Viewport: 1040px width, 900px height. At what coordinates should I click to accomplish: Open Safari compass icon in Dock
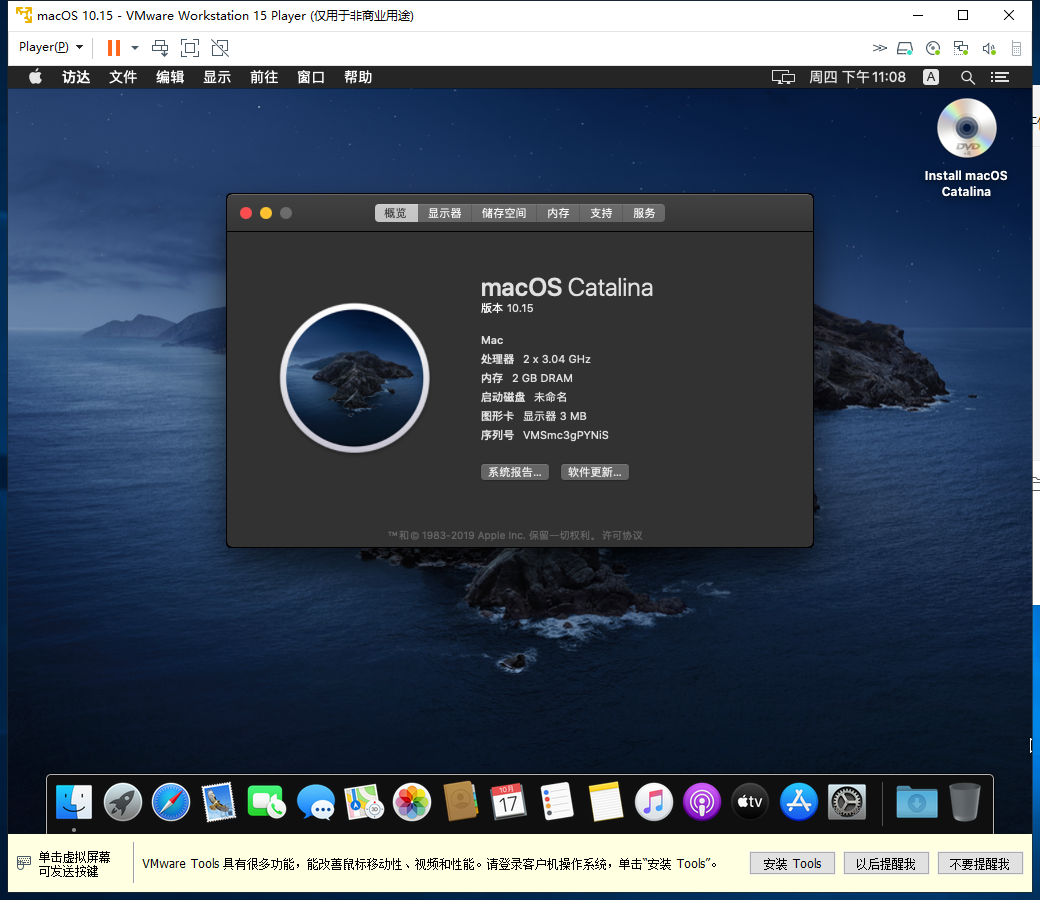coord(171,802)
